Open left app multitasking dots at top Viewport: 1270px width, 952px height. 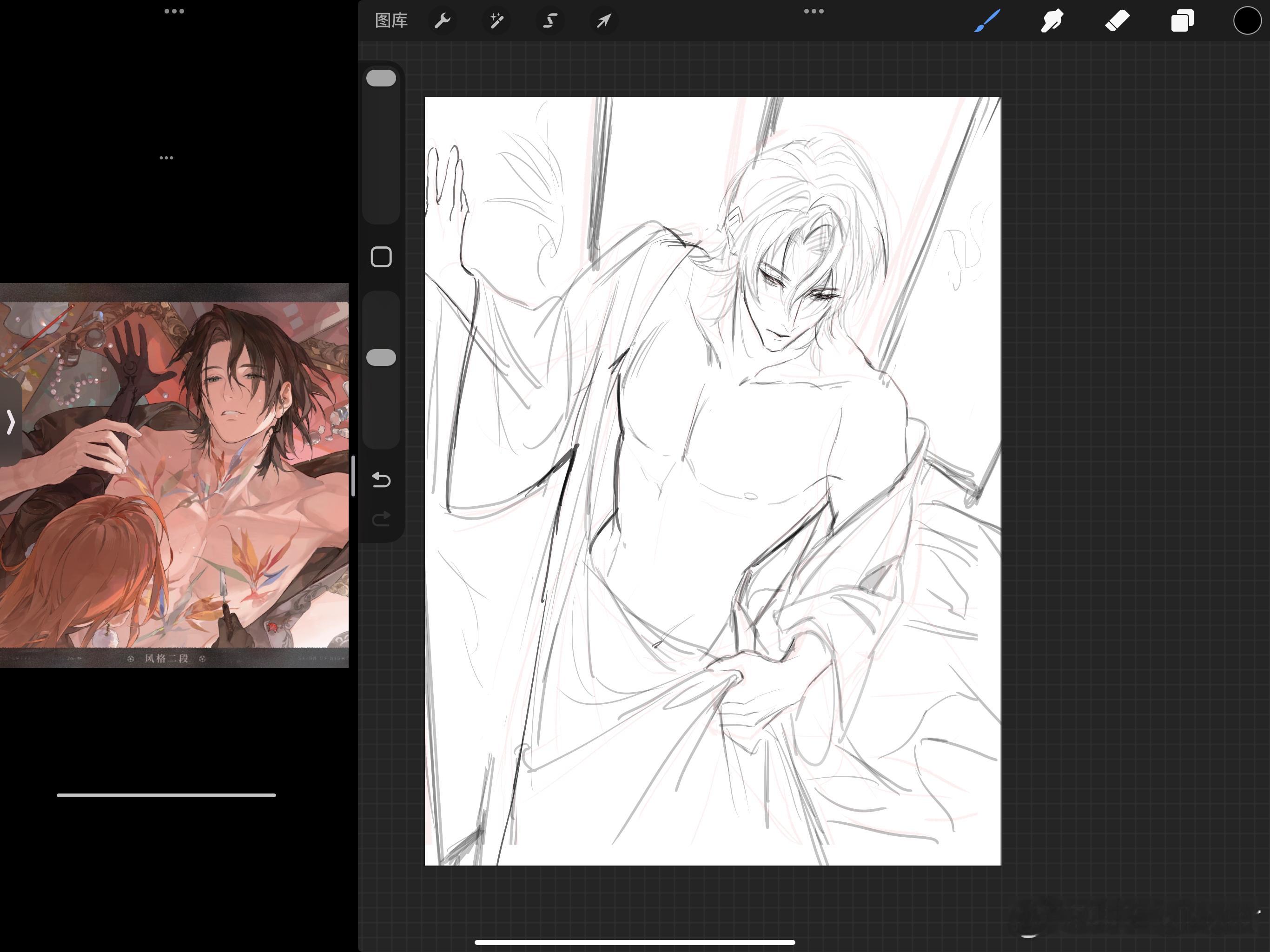pos(174,11)
